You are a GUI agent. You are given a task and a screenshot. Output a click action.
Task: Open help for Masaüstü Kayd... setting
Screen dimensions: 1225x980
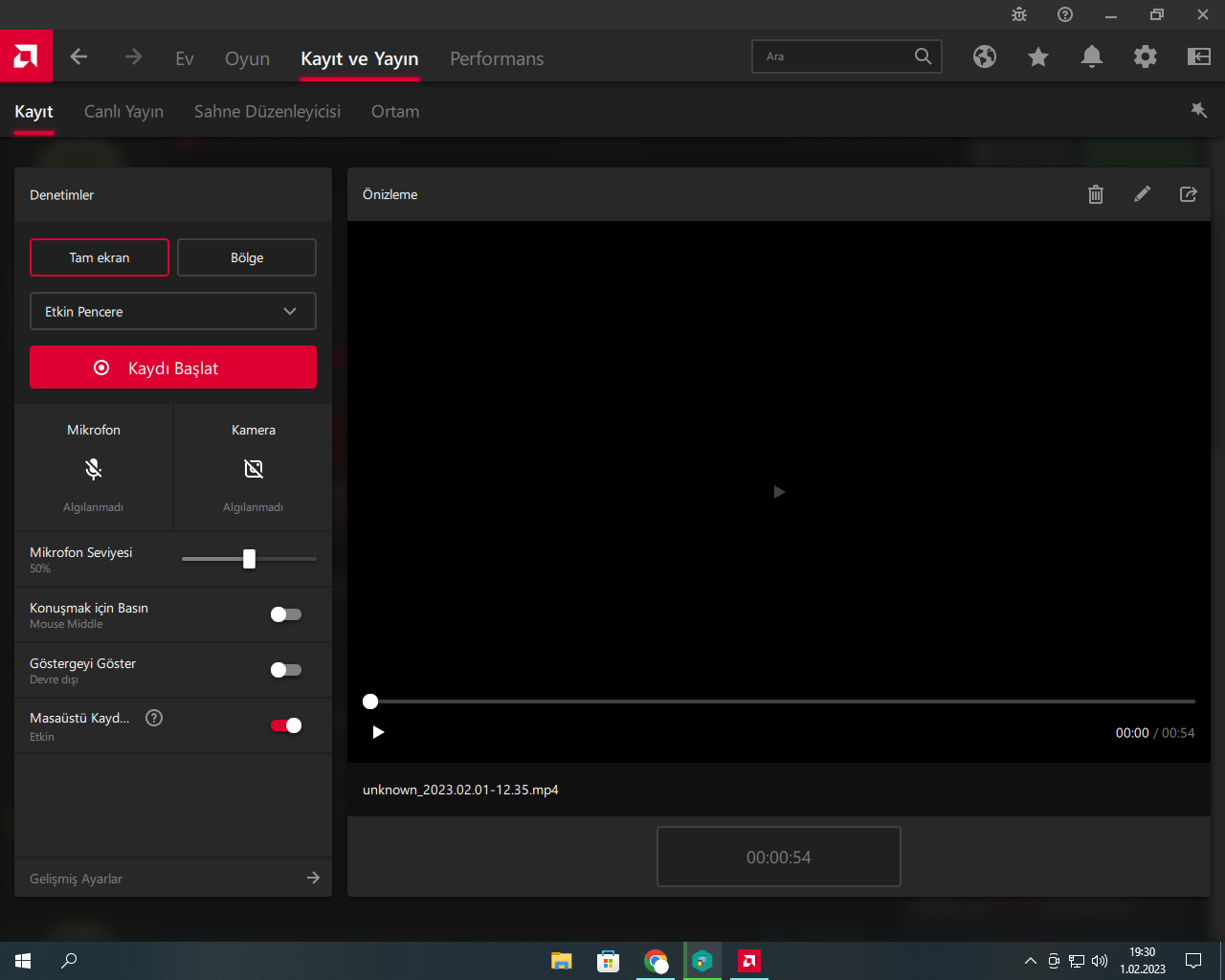(x=154, y=718)
